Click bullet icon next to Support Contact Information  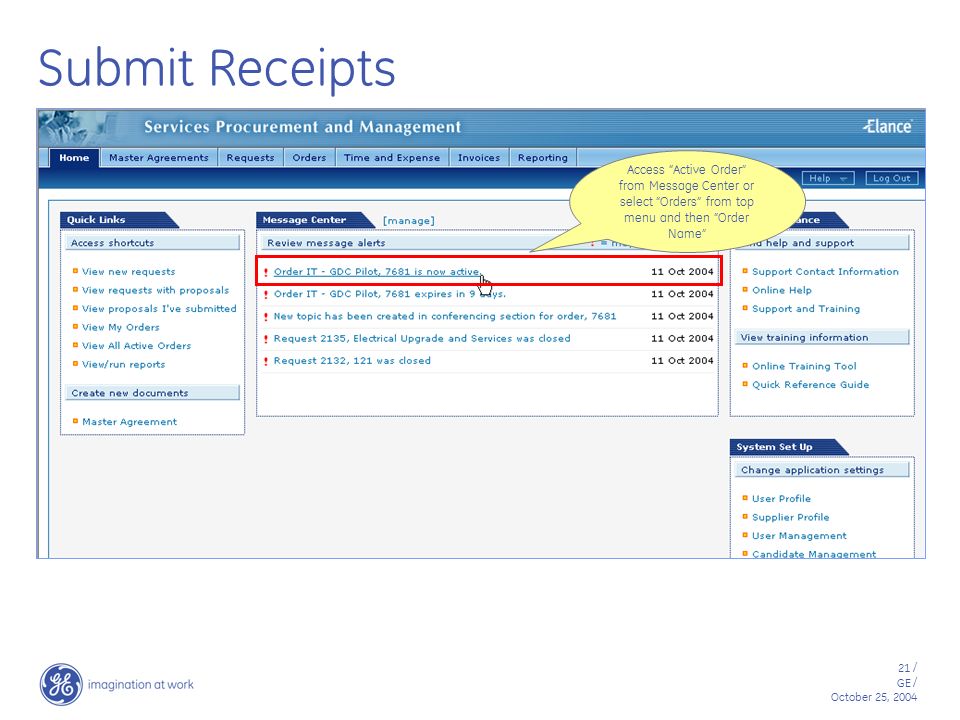(745, 271)
